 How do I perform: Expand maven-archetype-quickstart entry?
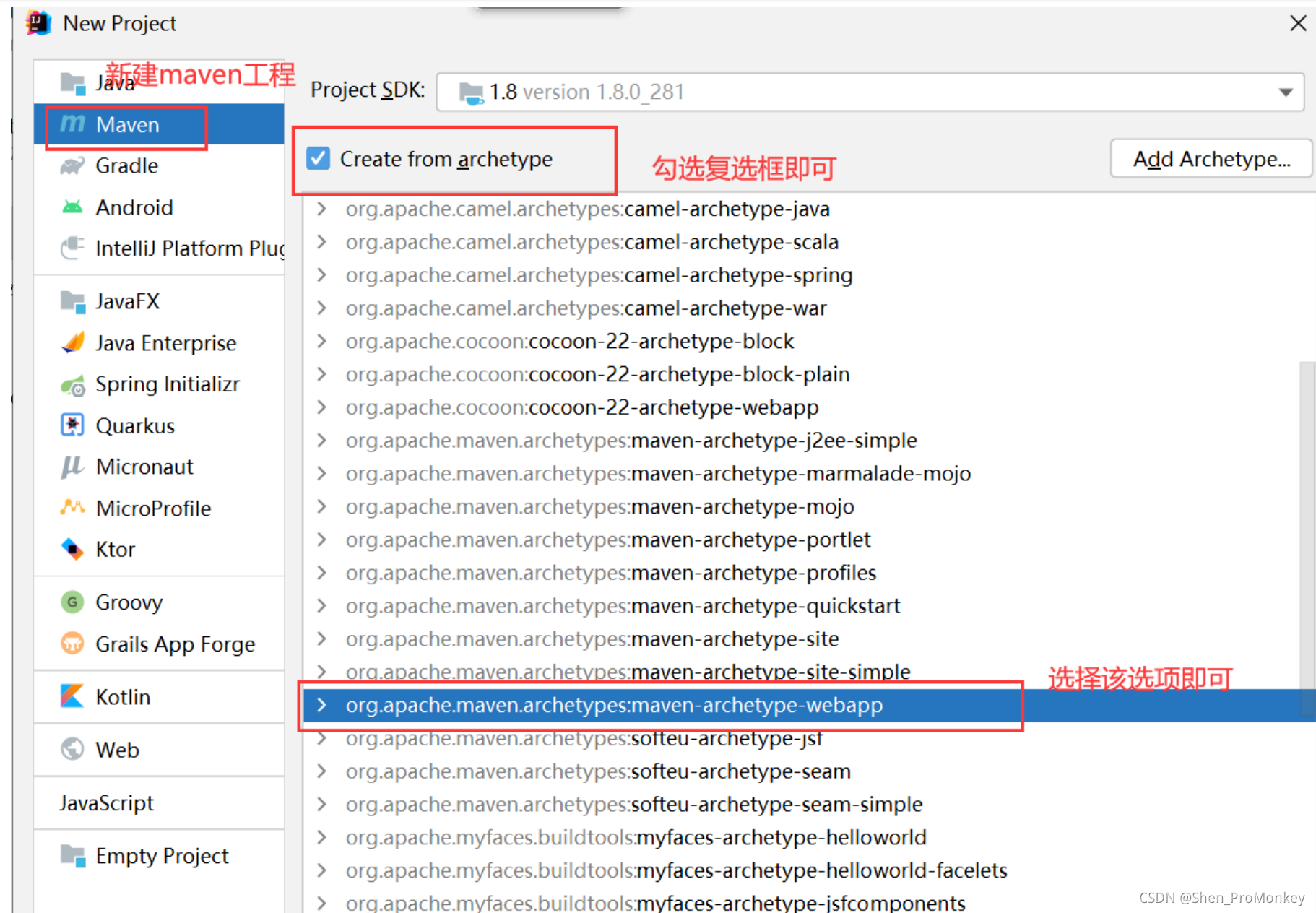(x=322, y=606)
